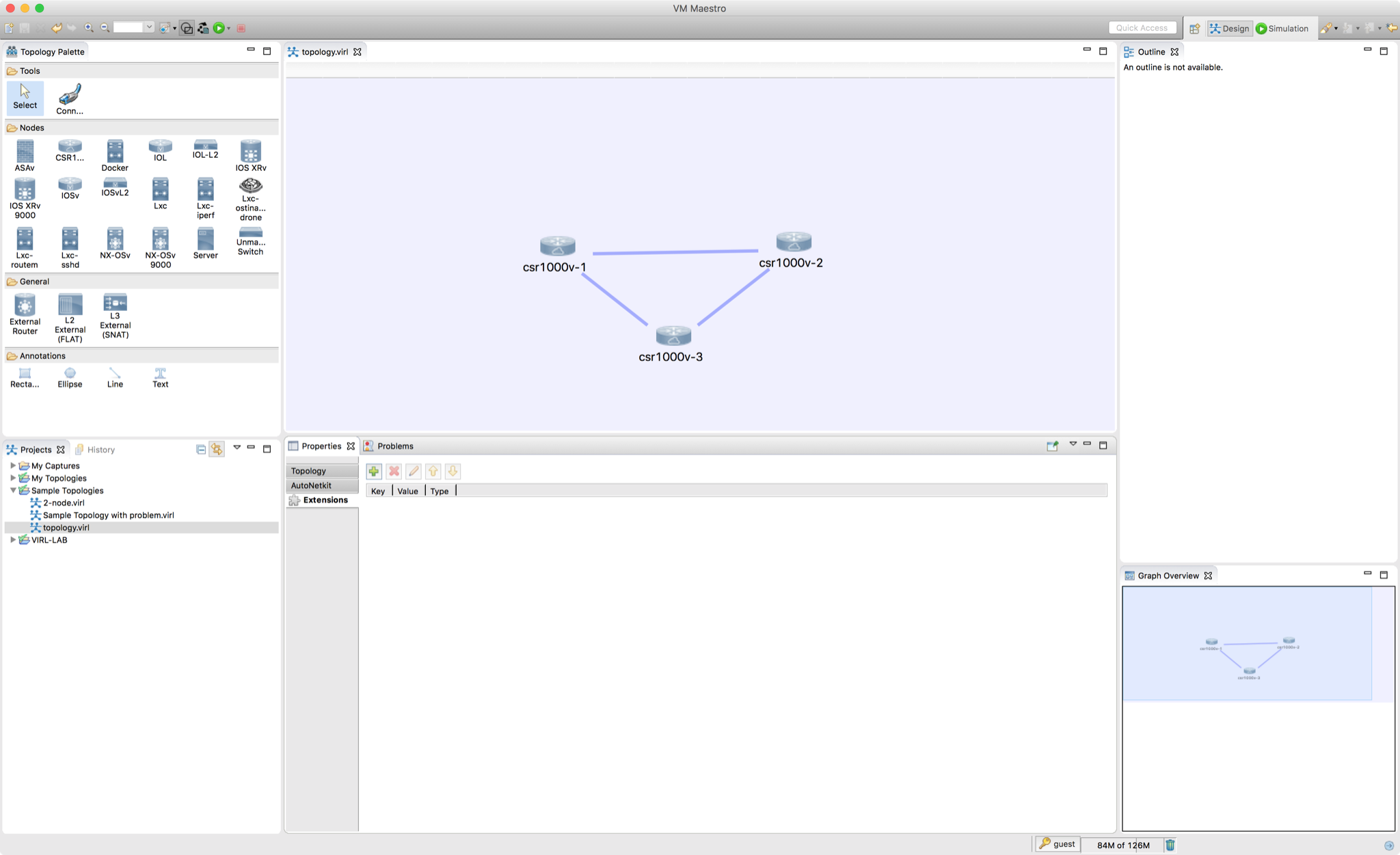Select the csr1000v-3 router on canvas

[673, 335]
